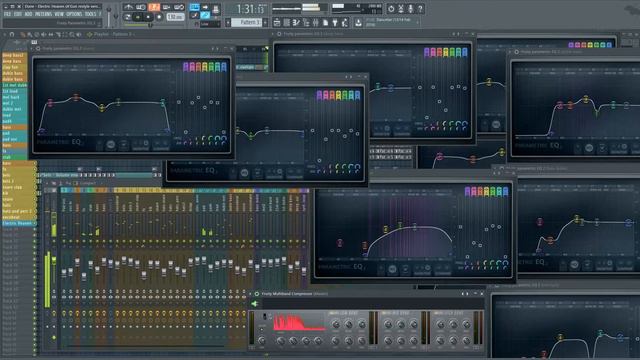Click the plugin picker plug icon
The height and width of the screenshot is (360, 640).
[335, 22]
